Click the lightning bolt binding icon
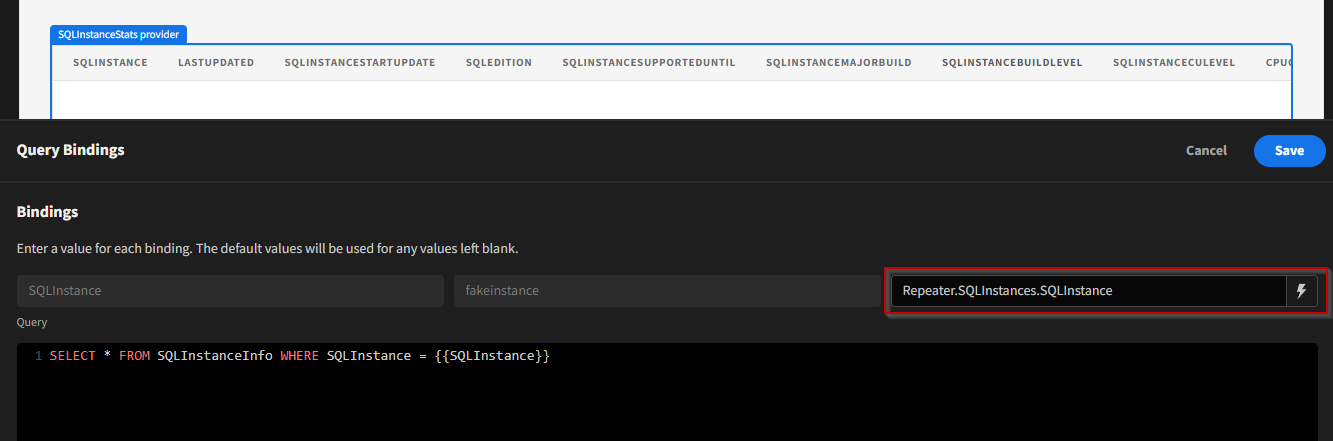 (1301, 291)
